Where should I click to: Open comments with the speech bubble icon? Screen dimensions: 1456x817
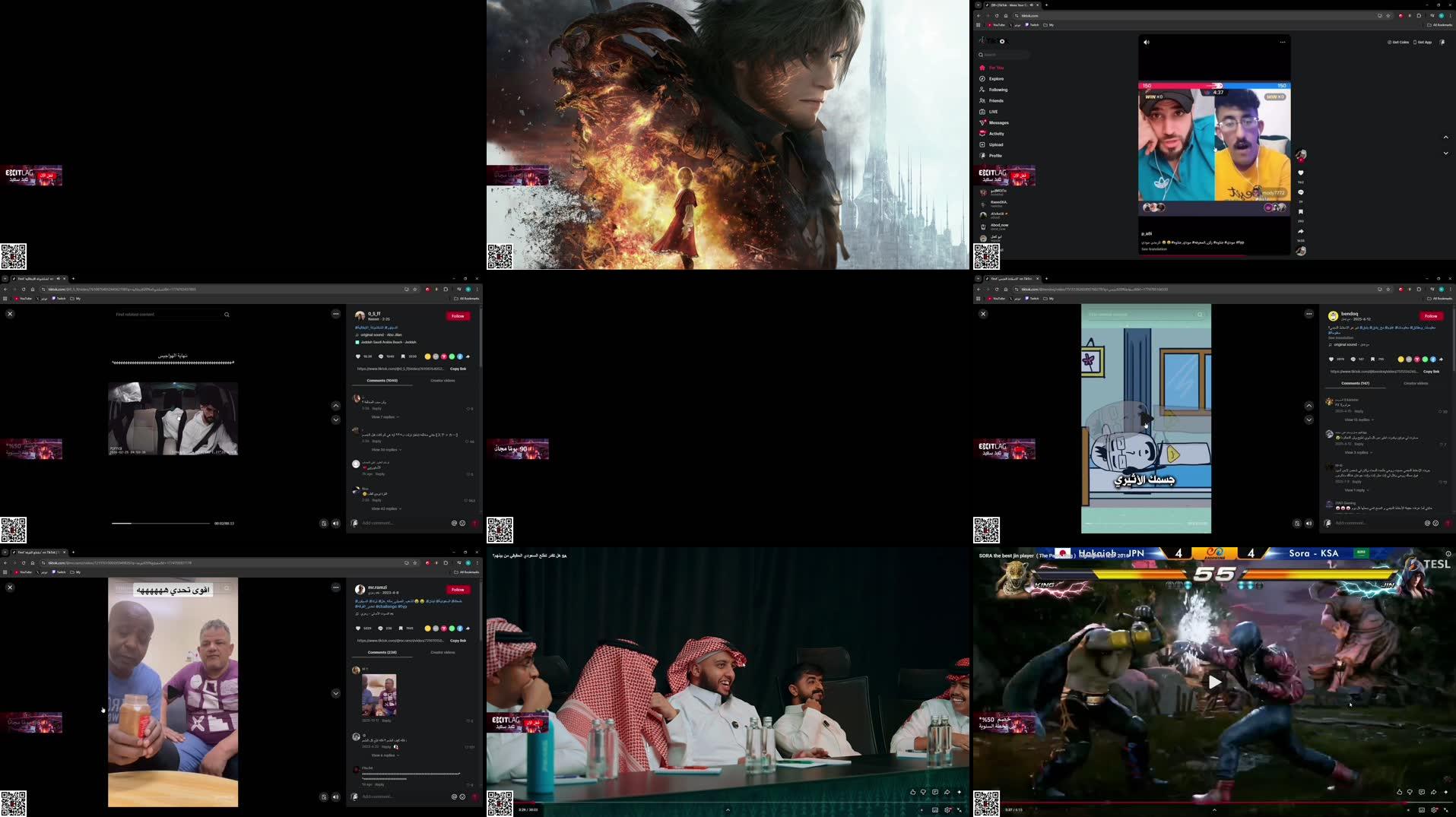[x=381, y=356]
